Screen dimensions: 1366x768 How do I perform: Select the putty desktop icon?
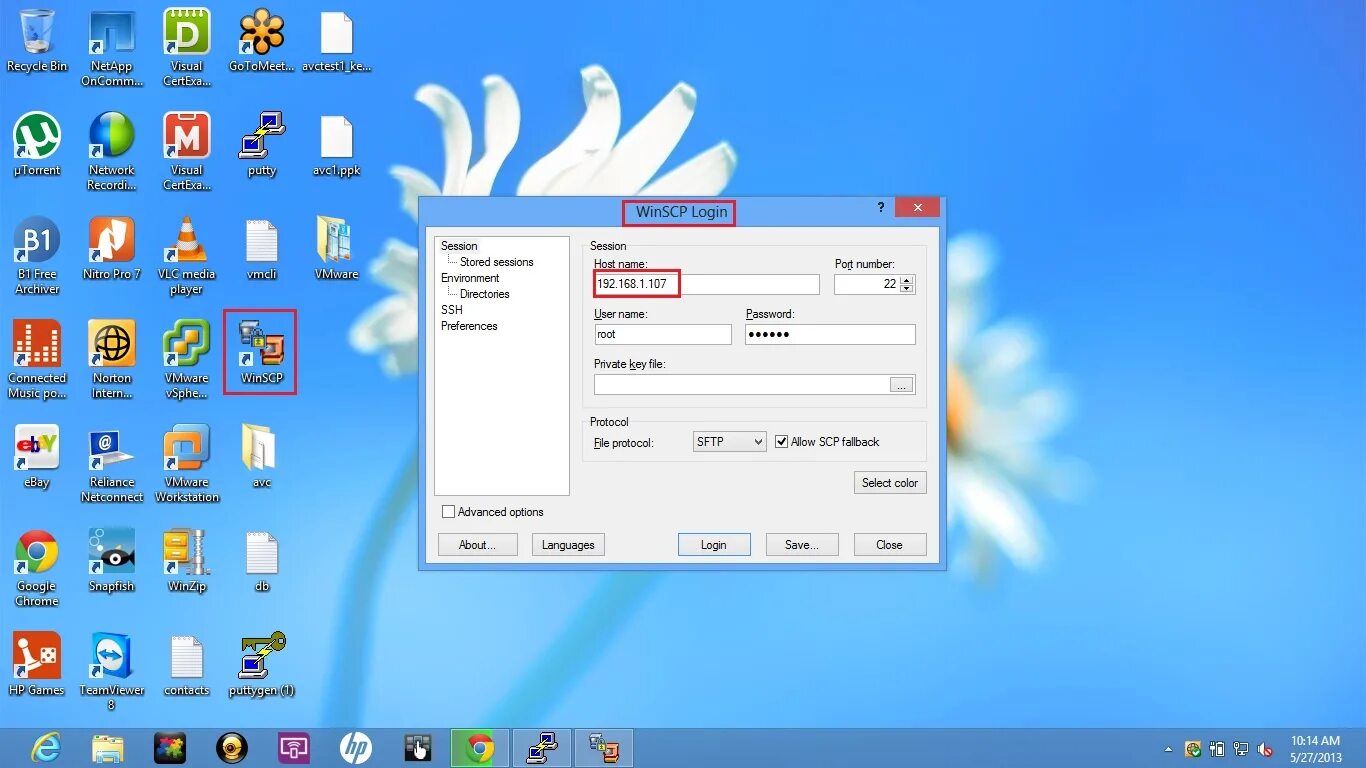[x=262, y=145]
